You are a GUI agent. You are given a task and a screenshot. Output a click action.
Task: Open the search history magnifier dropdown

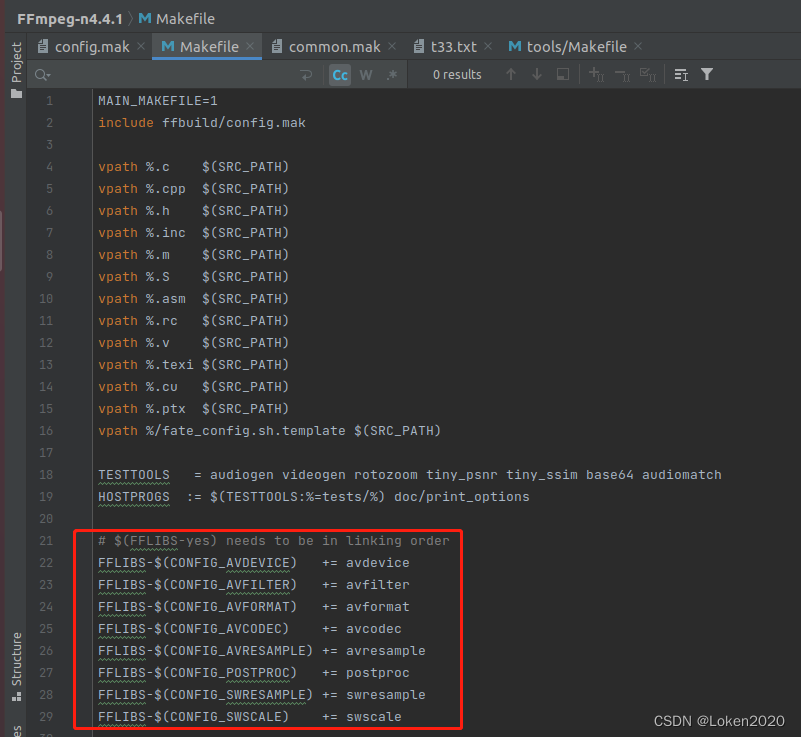[x=42, y=75]
